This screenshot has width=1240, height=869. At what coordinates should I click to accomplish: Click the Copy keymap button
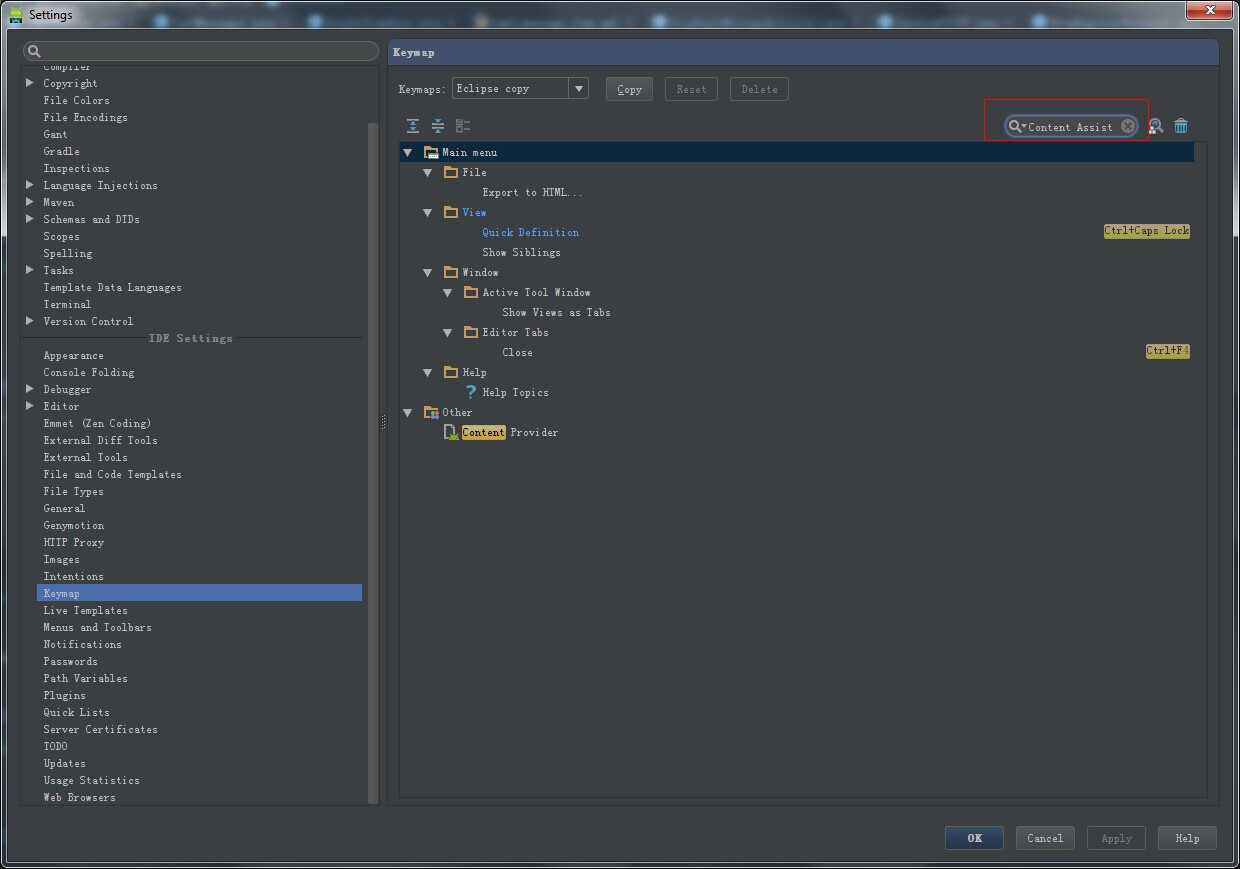click(629, 89)
